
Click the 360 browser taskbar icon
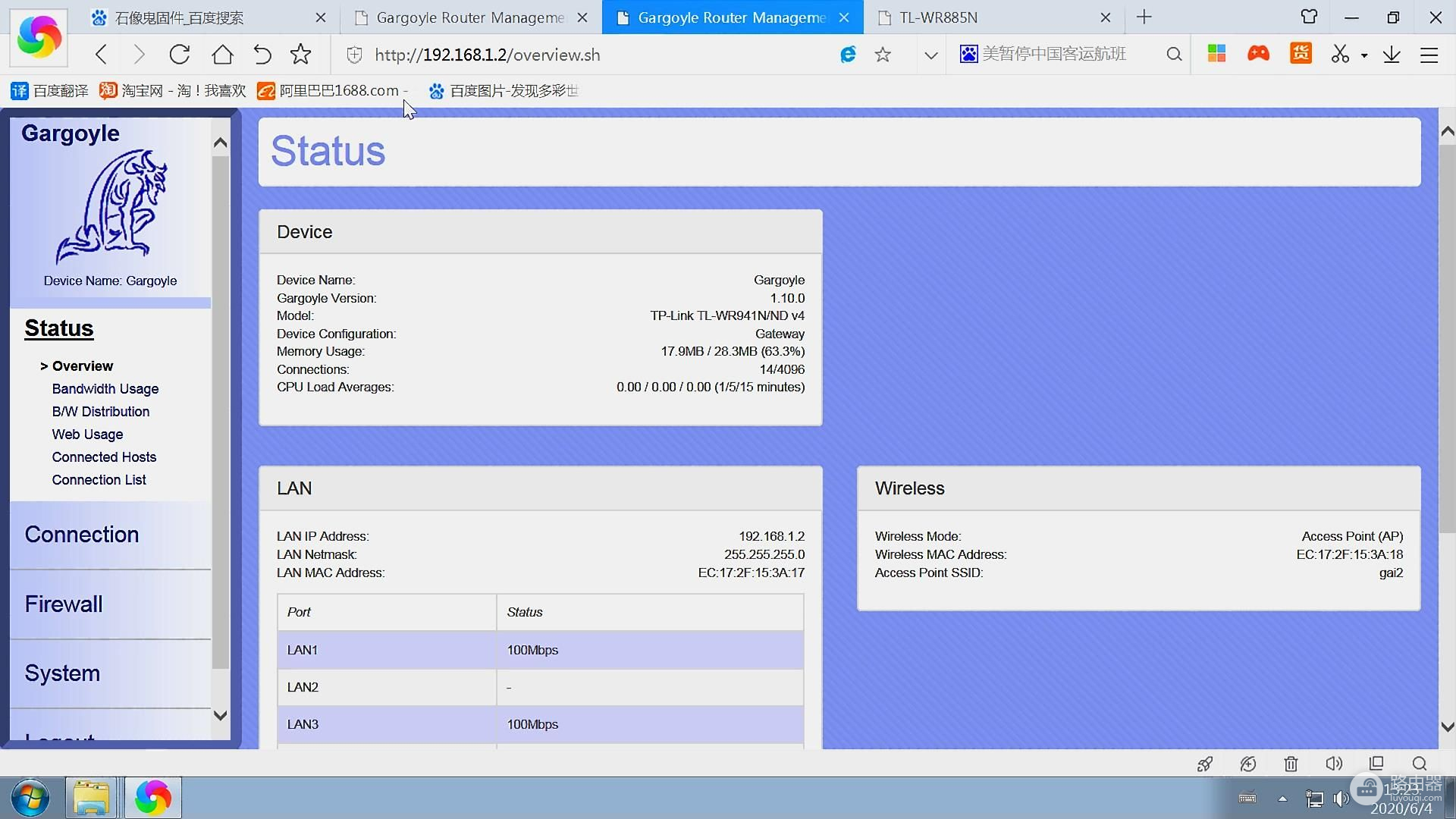tap(153, 798)
